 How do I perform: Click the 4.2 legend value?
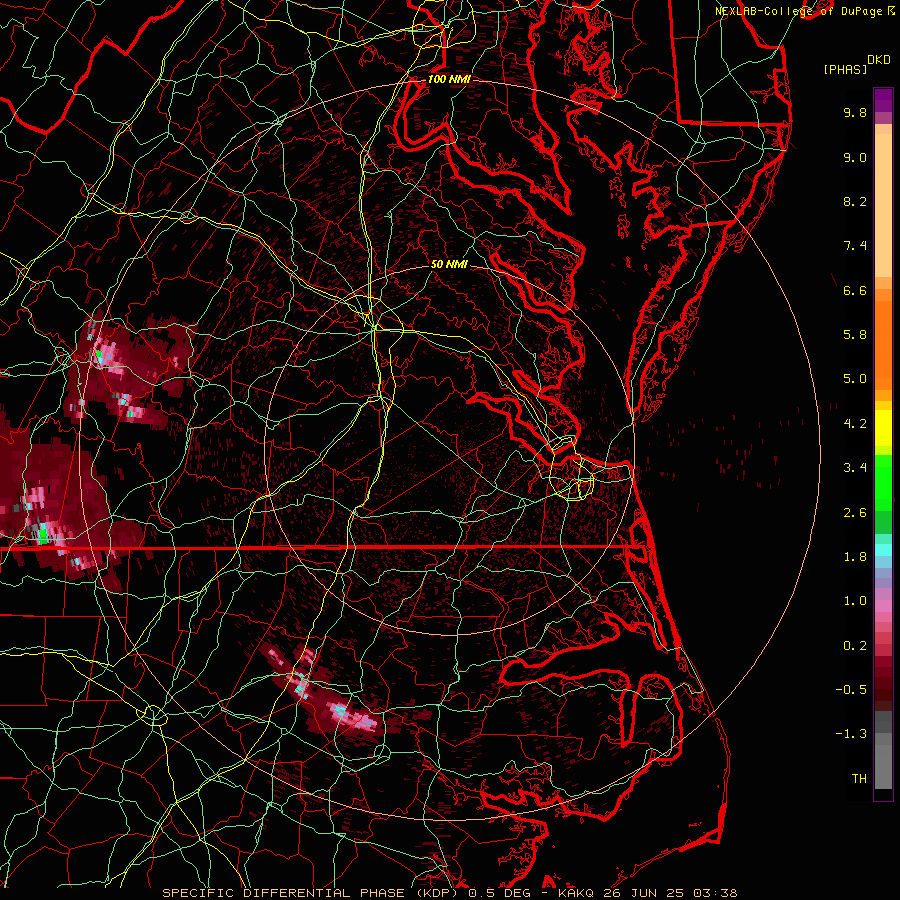point(855,424)
